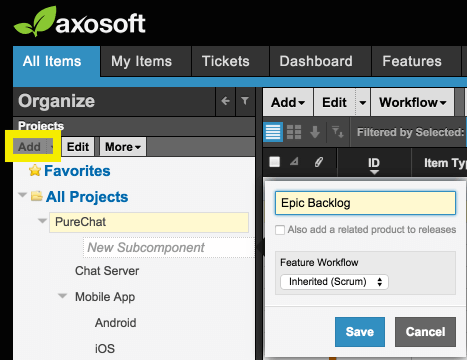Click the Save button
Viewport: 467px width, 360px height.
click(x=360, y=332)
